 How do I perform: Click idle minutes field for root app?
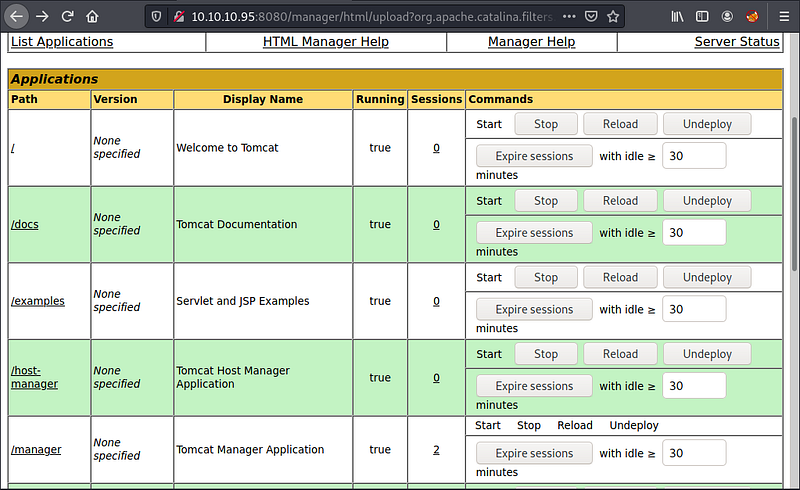(x=694, y=156)
